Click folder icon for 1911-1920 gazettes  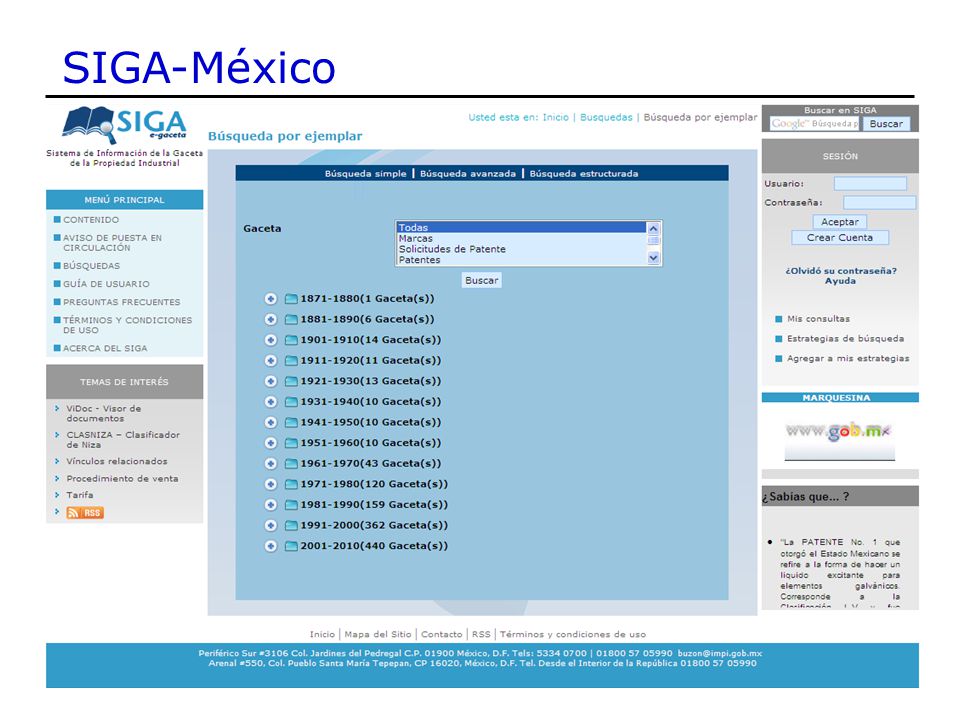pyautogui.click(x=291, y=361)
